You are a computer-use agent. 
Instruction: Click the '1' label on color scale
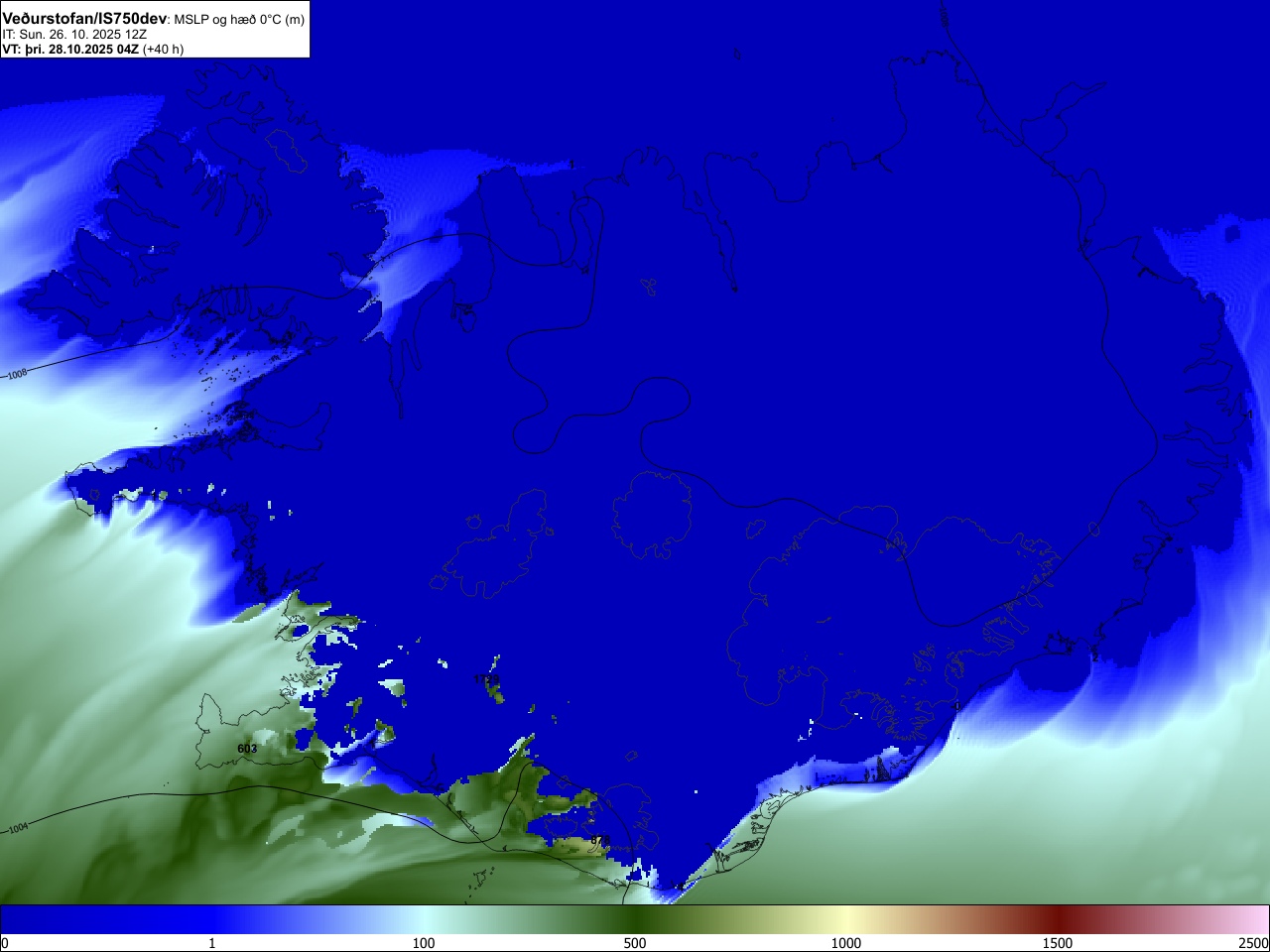tap(211, 943)
